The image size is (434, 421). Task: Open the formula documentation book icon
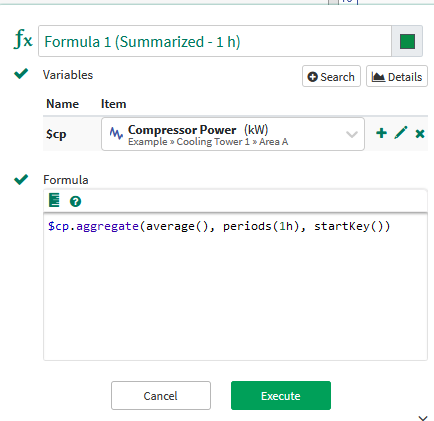coord(54,200)
